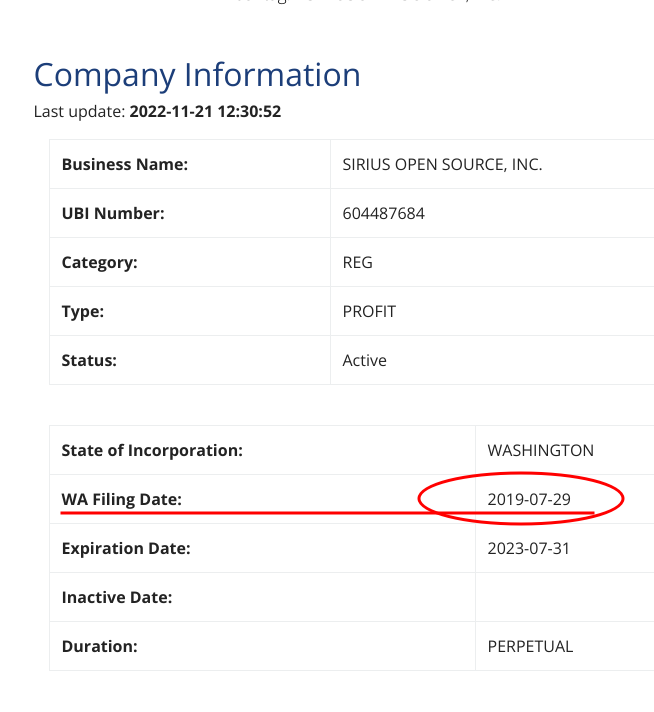
Task: Select the UBI number 604487684
Action: pyautogui.click(x=383, y=213)
